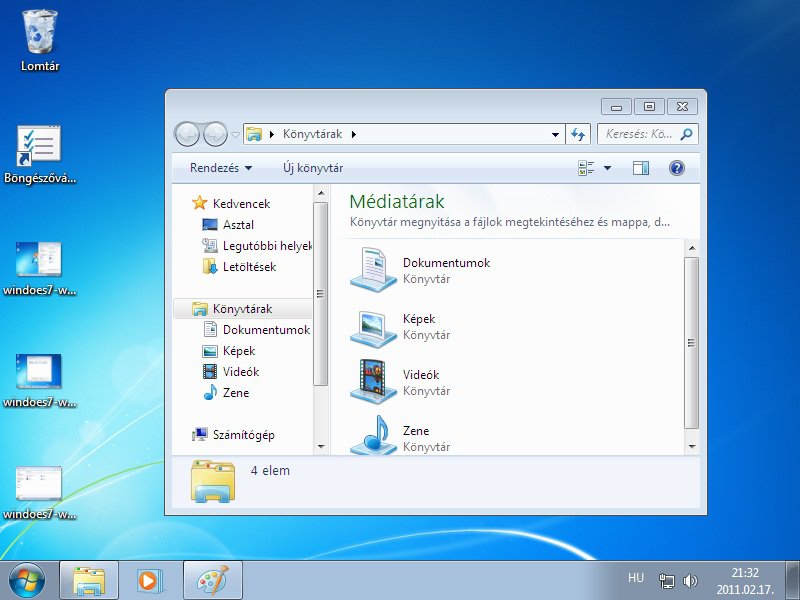
Task: Click file list scroll up arrow
Action: [692, 248]
